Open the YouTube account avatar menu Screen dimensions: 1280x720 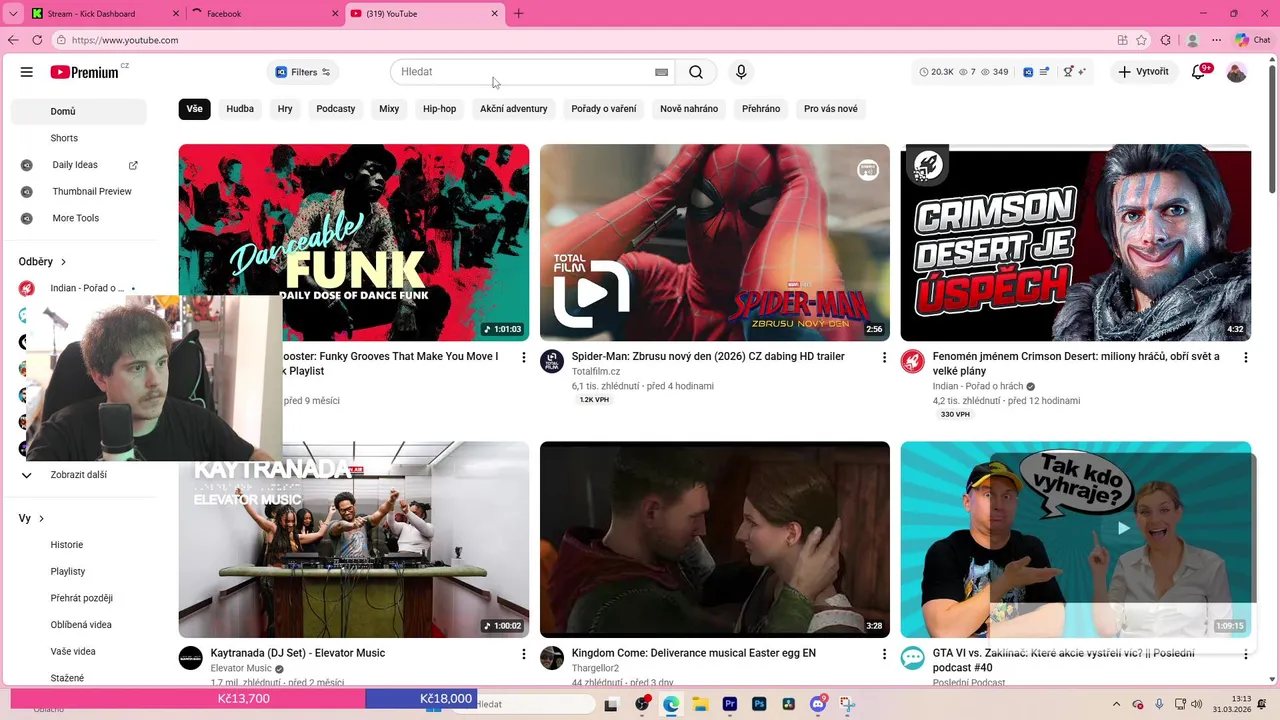pyautogui.click(x=1237, y=72)
